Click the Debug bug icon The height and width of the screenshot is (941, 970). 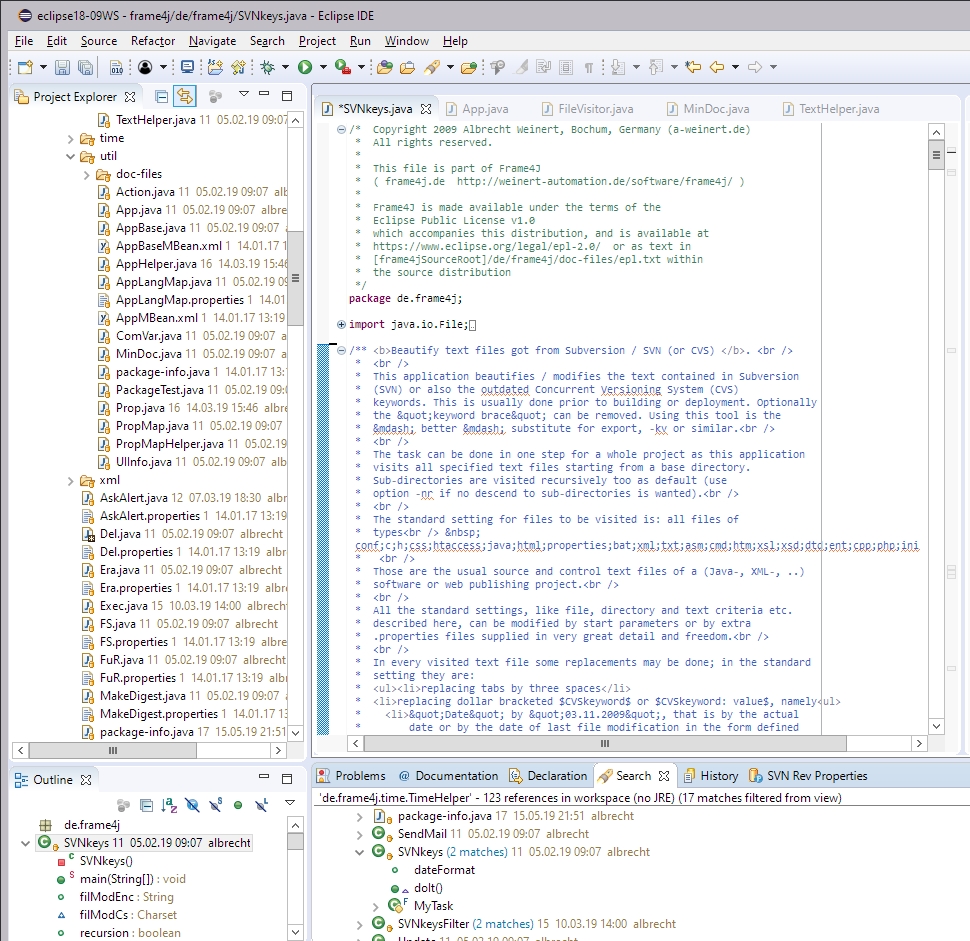click(267, 67)
